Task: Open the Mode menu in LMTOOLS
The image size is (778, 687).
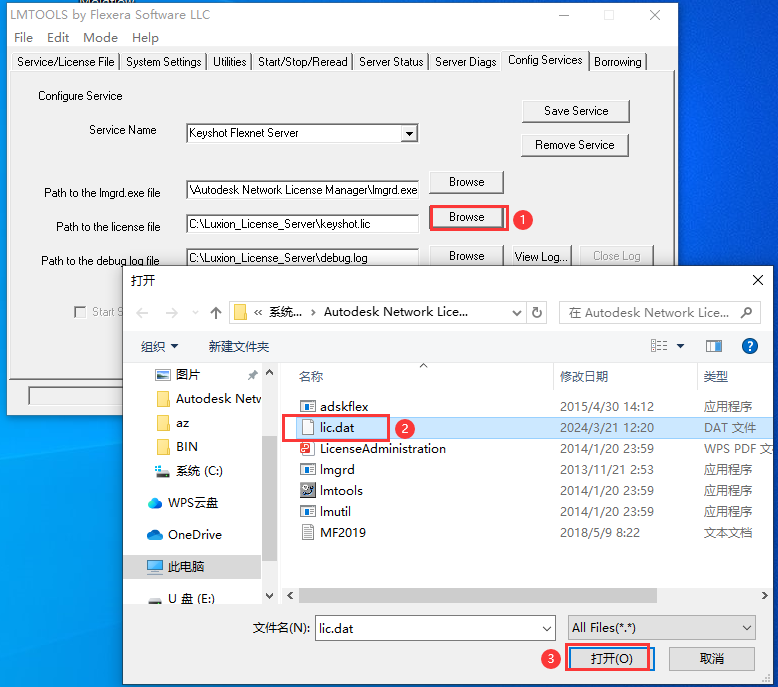Action: (100, 38)
